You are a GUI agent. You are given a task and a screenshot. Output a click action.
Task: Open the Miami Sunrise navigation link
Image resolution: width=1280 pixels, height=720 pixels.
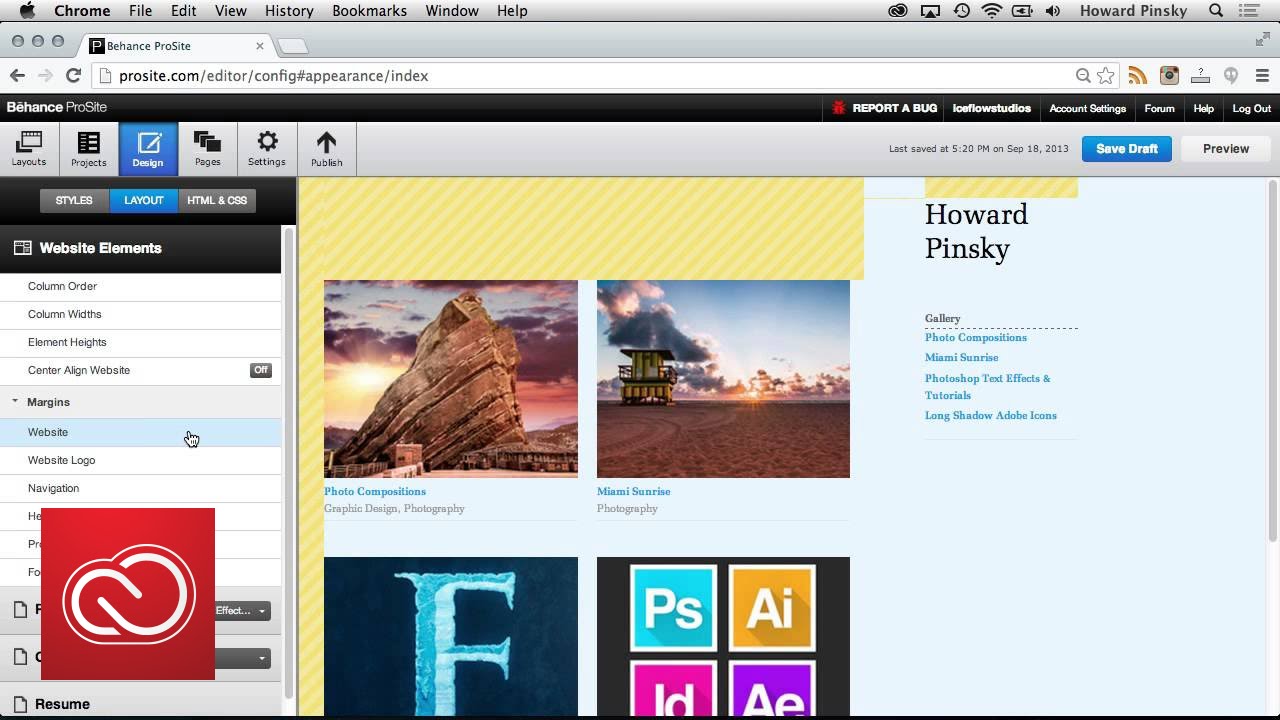coord(961,357)
